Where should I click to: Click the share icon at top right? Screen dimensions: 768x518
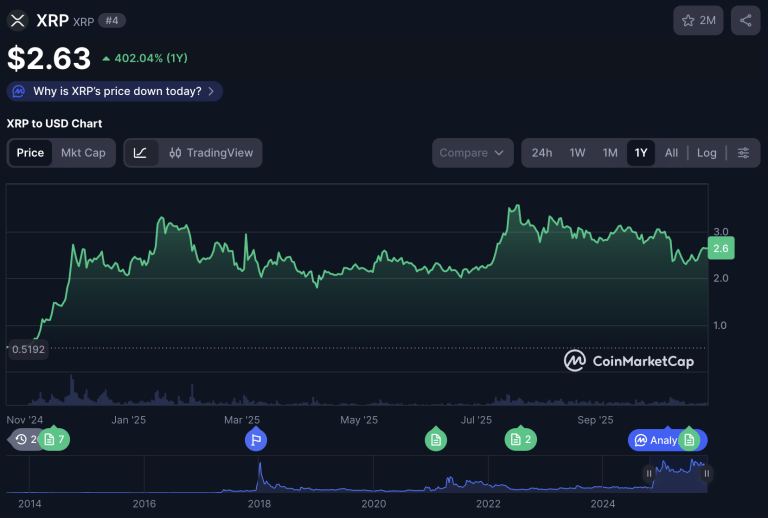(x=745, y=20)
